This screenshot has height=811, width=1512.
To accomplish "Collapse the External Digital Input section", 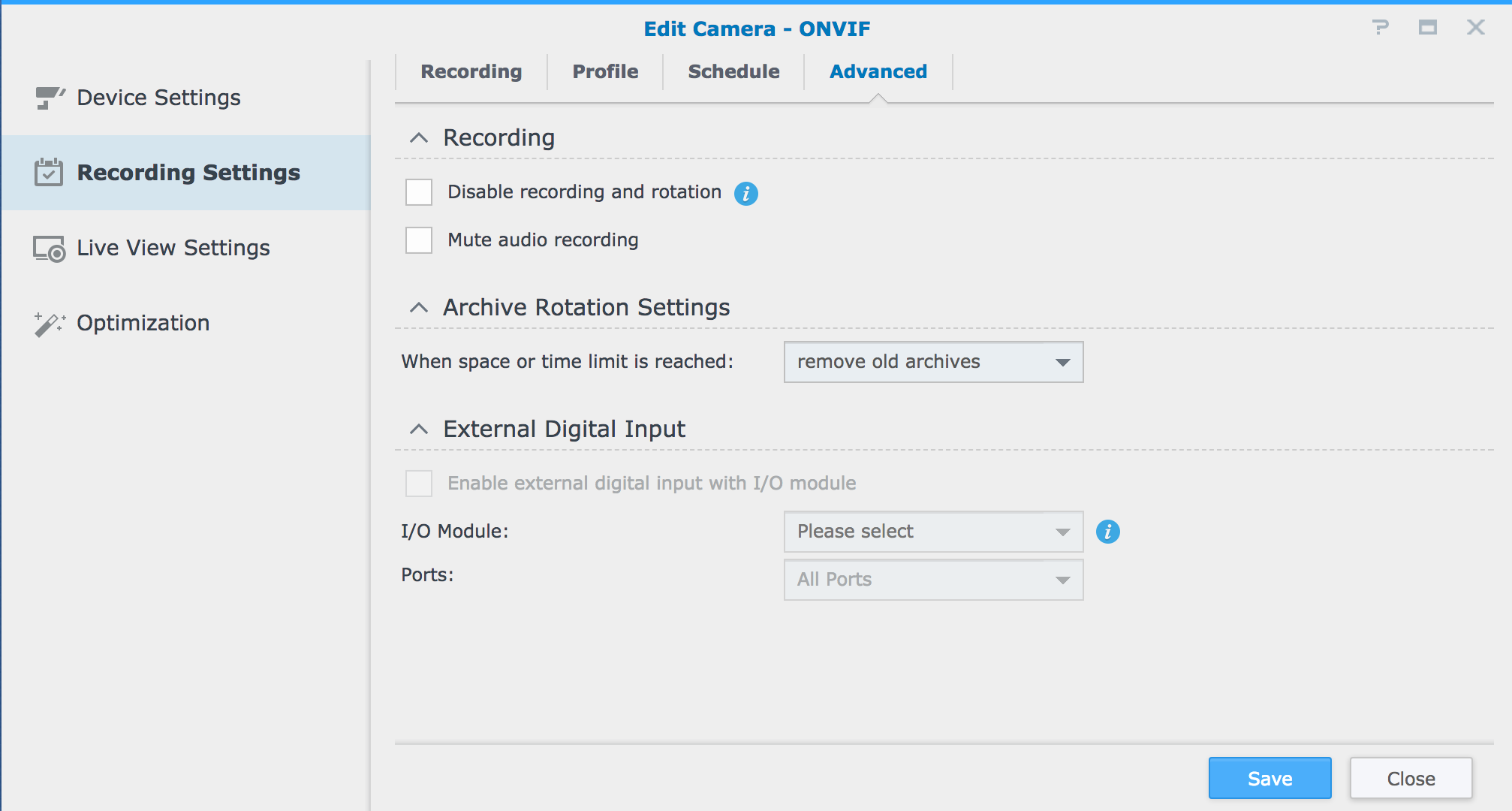I will [x=419, y=430].
